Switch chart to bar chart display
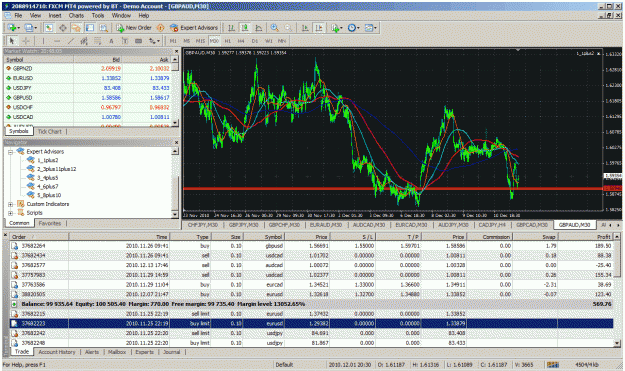The height and width of the screenshot is (371, 625). click(231, 27)
